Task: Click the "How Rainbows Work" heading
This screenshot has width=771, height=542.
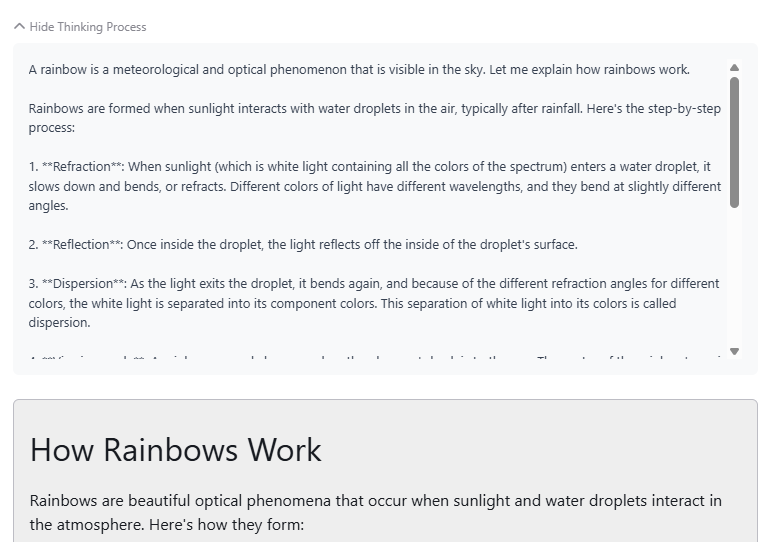Action: click(x=176, y=450)
